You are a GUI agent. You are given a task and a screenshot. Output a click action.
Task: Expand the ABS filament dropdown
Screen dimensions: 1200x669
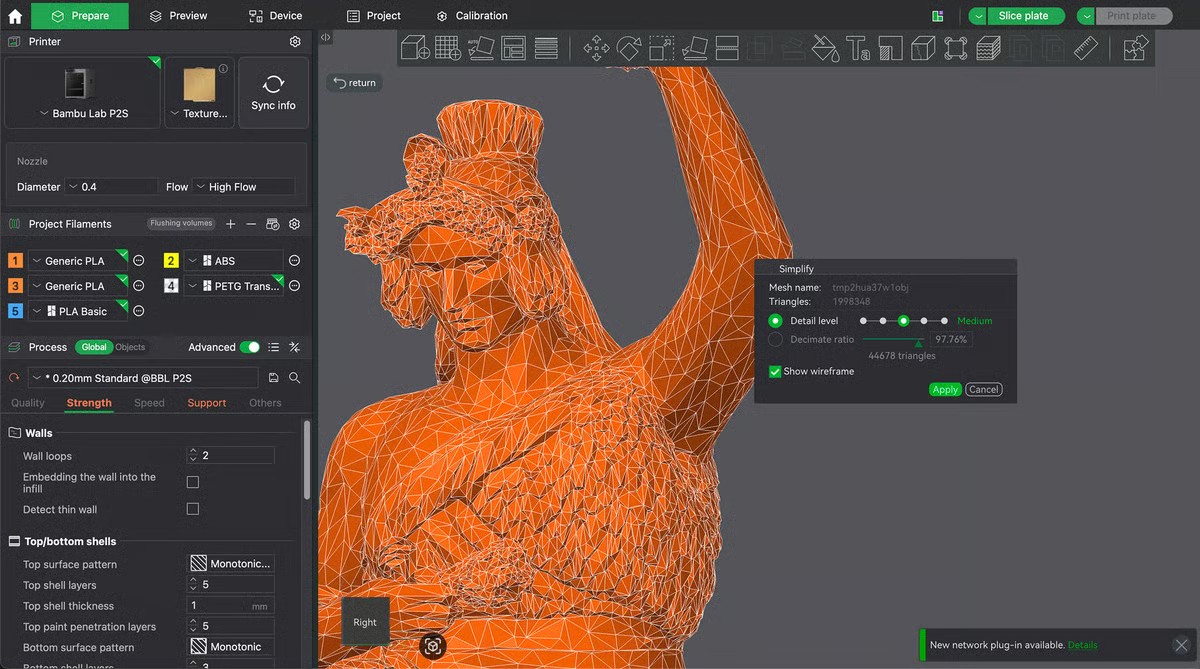click(233, 261)
